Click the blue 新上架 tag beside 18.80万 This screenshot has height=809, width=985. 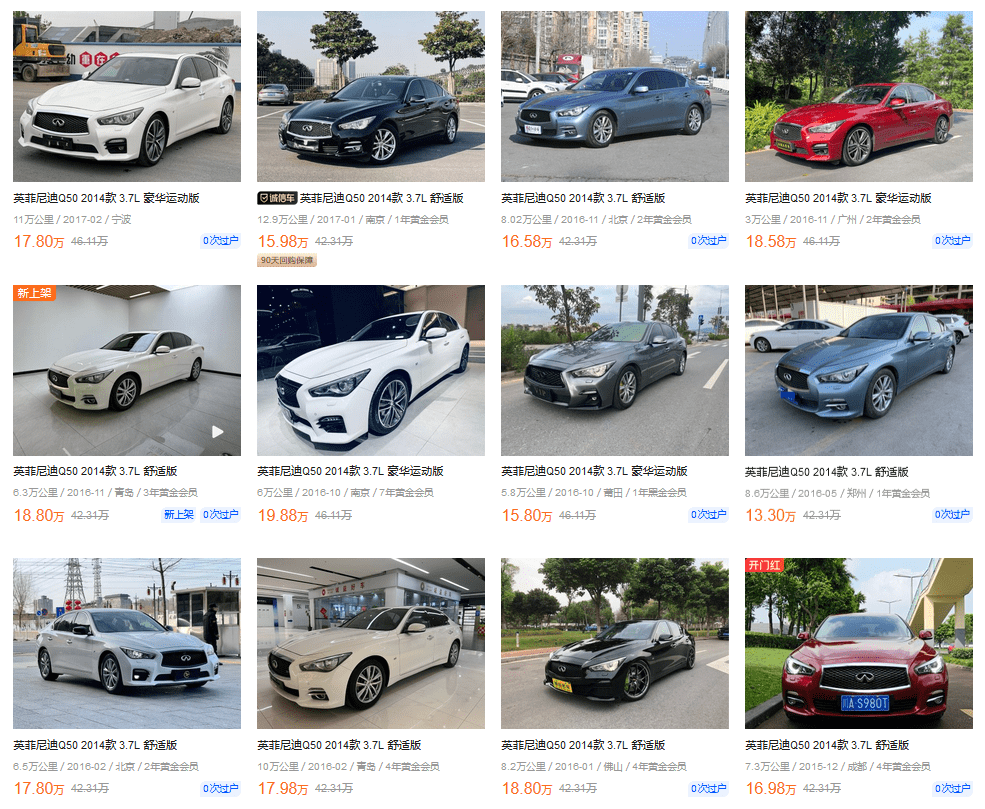click(179, 514)
